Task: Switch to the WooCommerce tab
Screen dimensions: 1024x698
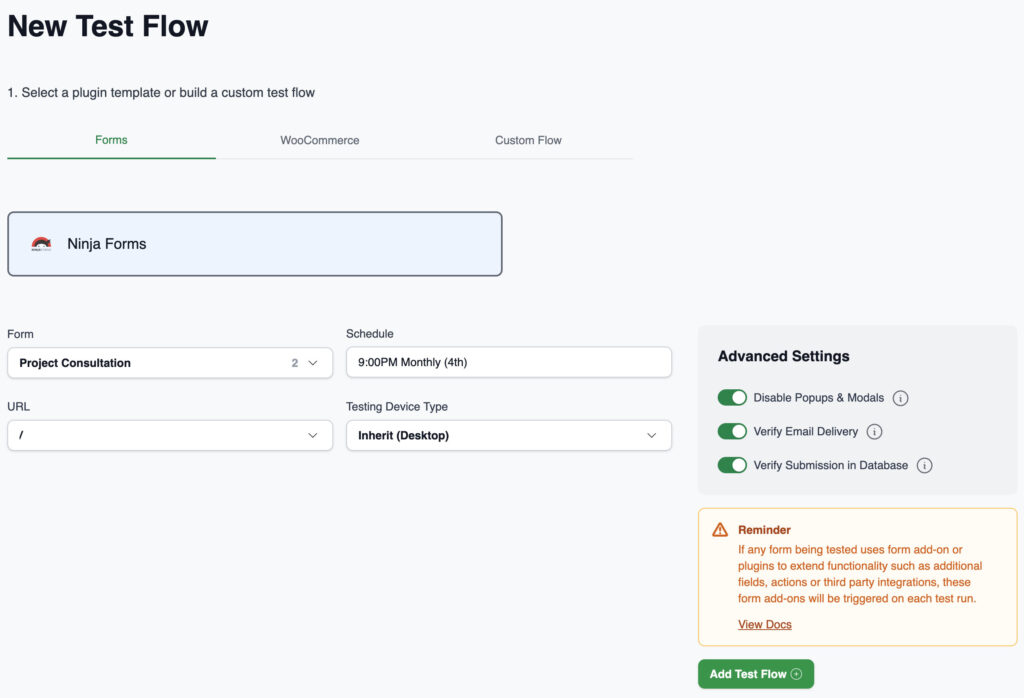Action: (x=319, y=140)
